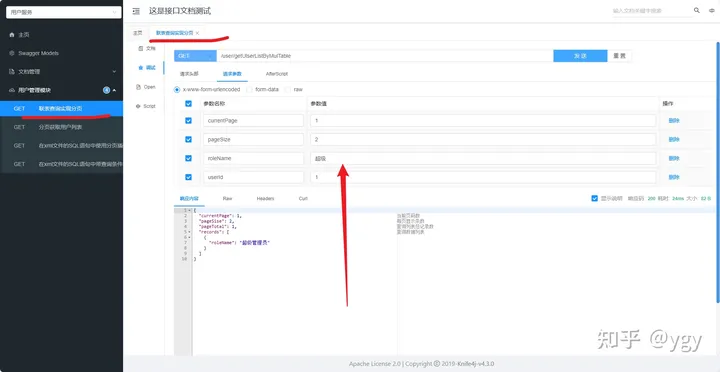Open the GET method dropdown
The height and width of the screenshot is (372, 720).
195,56
